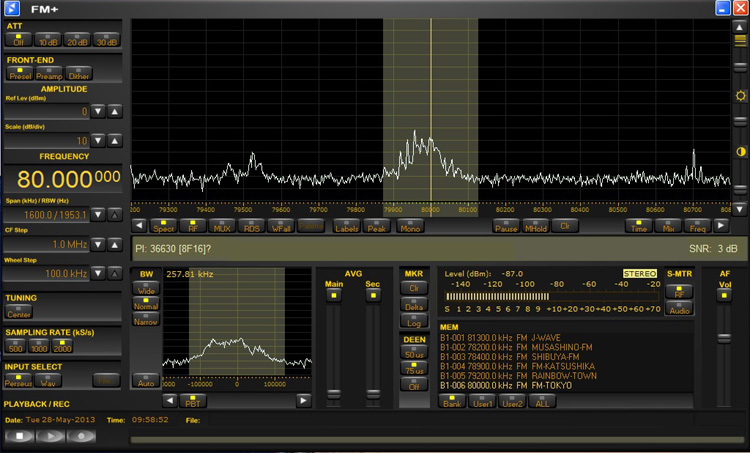Set attenuator to 20 dB

click(78, 40)
